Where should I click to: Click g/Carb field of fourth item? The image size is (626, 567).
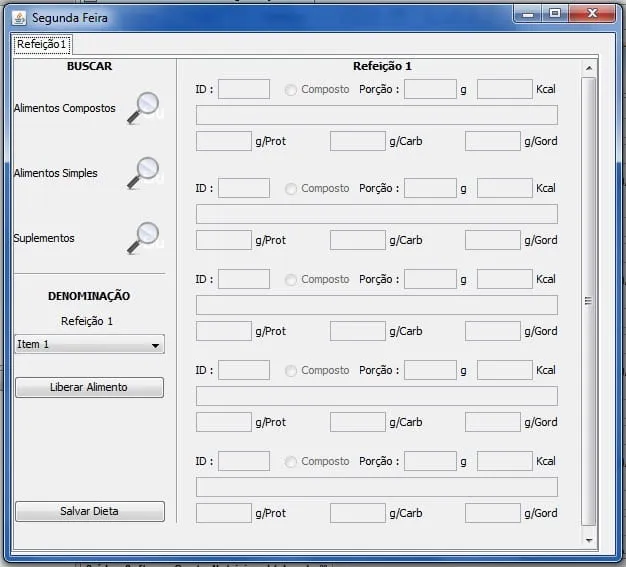click(x=358, y=422)
